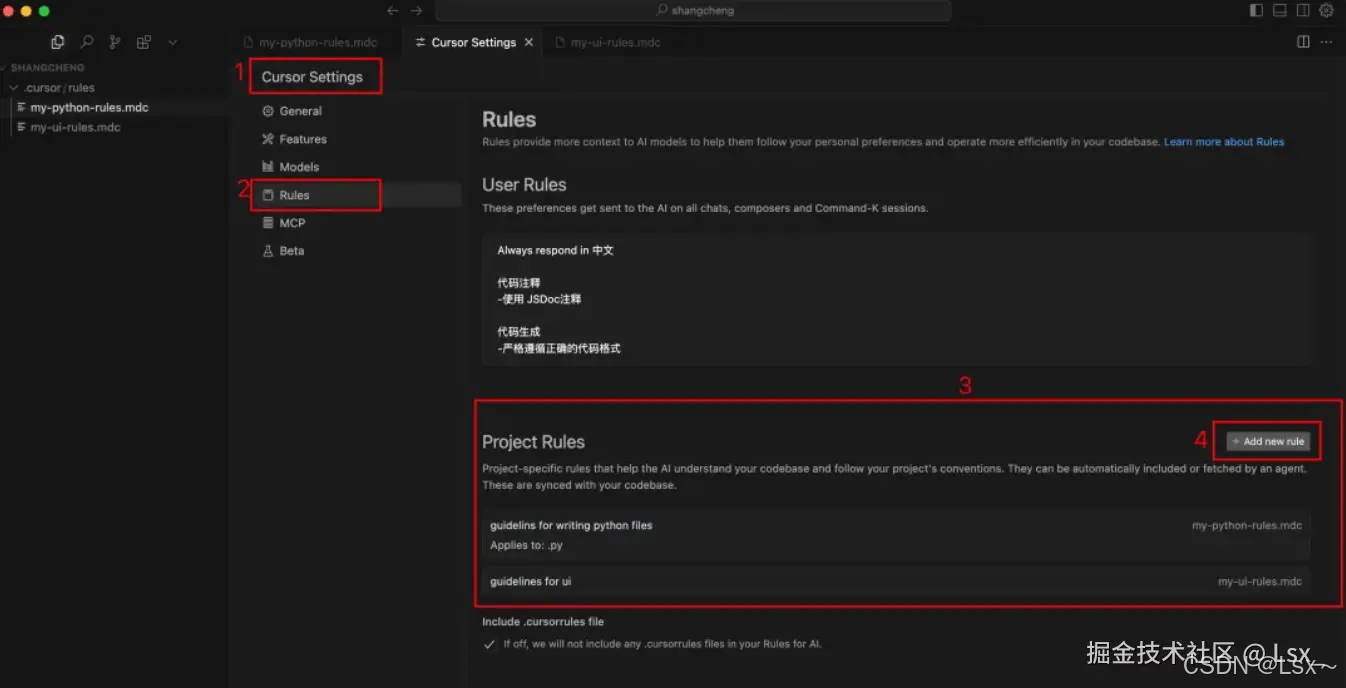The width and height of the screenshot is (1346, 688).
Task: Open settings via the title bar gear
Action: pyautogui.click(x=1327, y=11)
